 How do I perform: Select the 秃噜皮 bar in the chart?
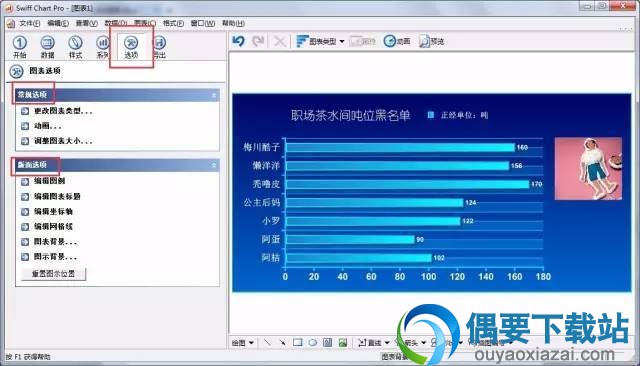coord(408,184)
